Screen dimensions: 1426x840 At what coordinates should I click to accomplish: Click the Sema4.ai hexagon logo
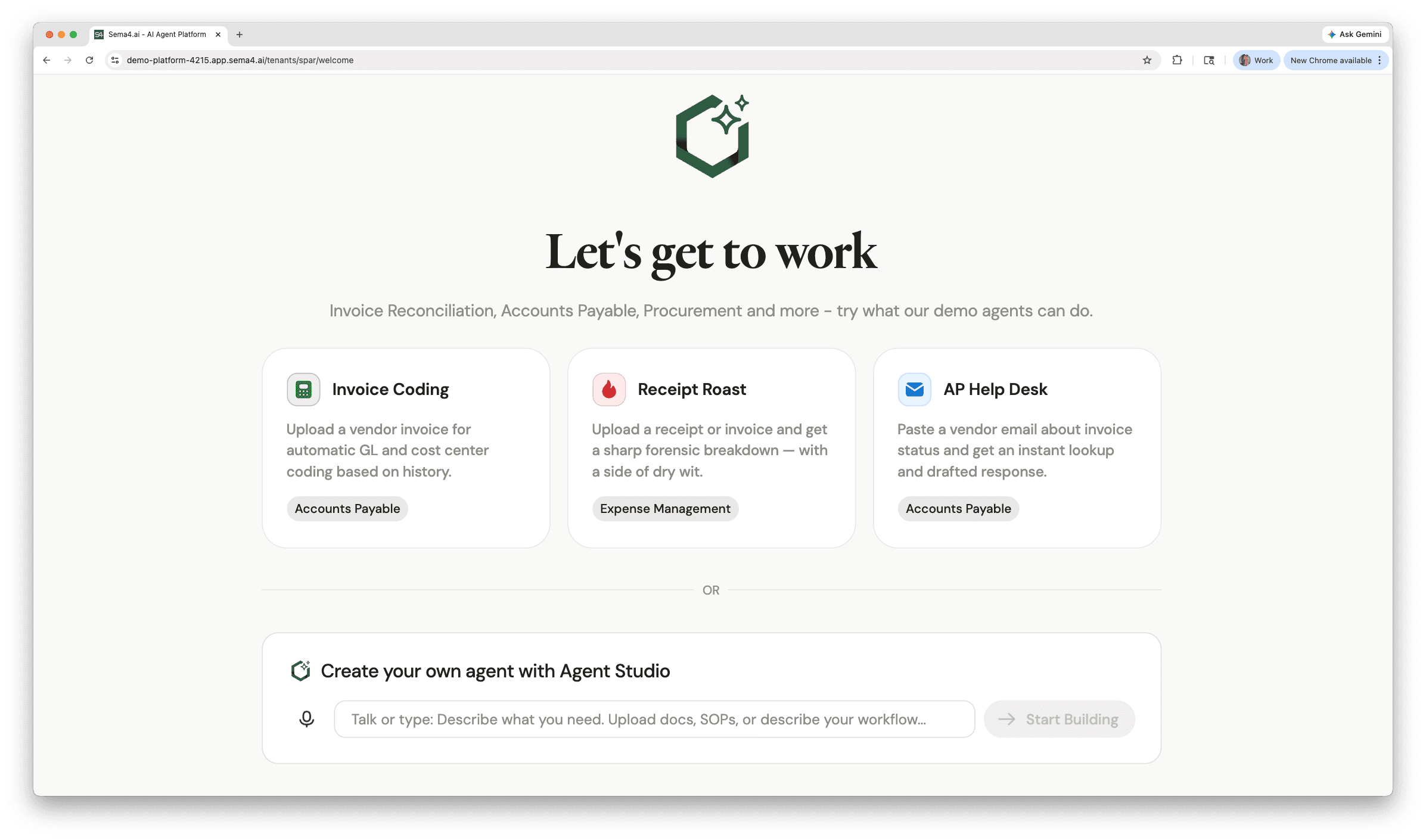point(712,136)
